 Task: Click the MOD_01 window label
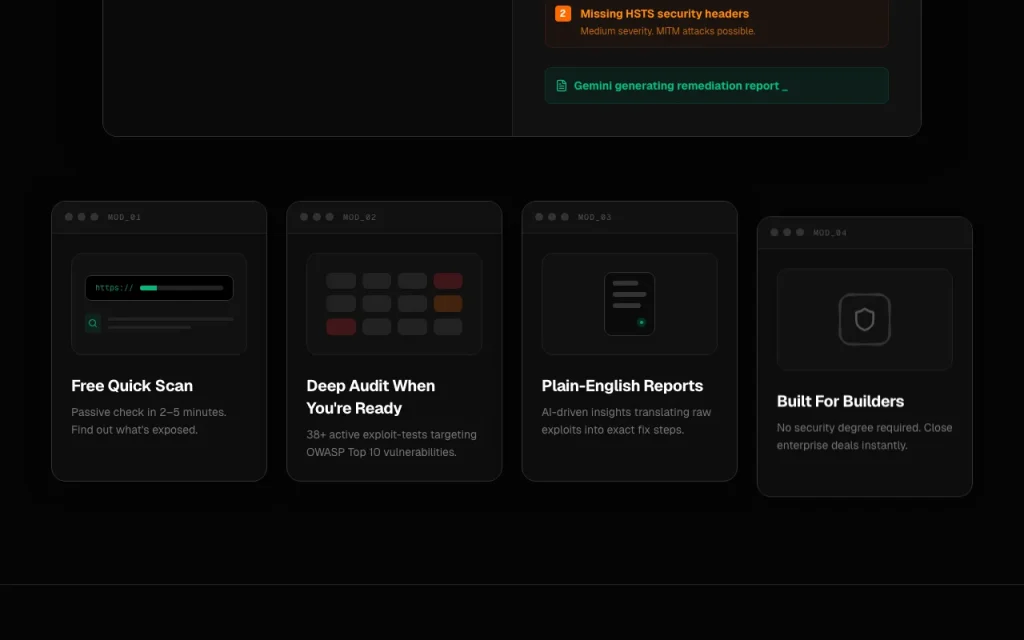pos(124,217)
